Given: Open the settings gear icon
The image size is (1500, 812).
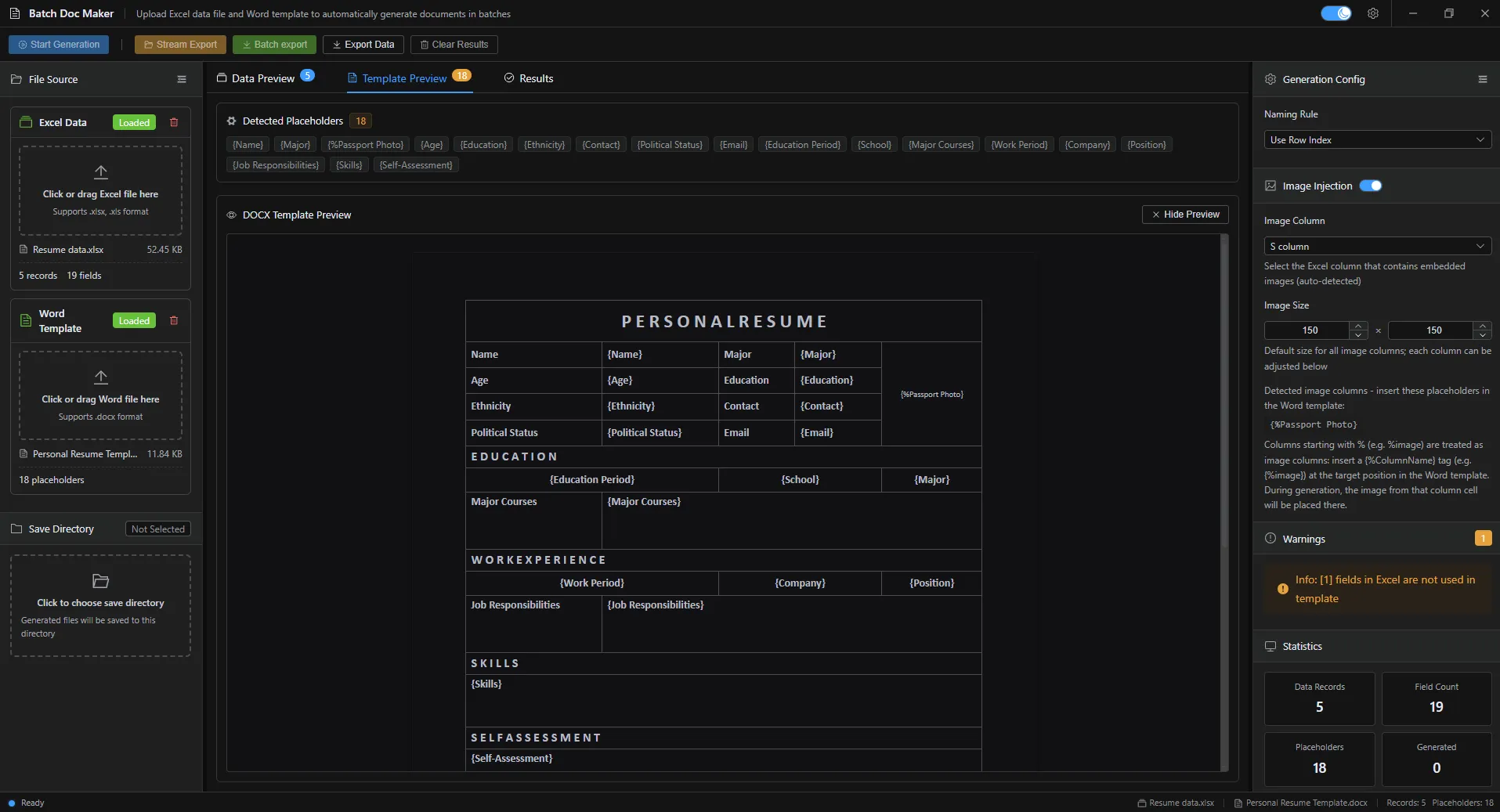Looking at the screenshot, I should pyautogui.click(x=1373, y=13).
